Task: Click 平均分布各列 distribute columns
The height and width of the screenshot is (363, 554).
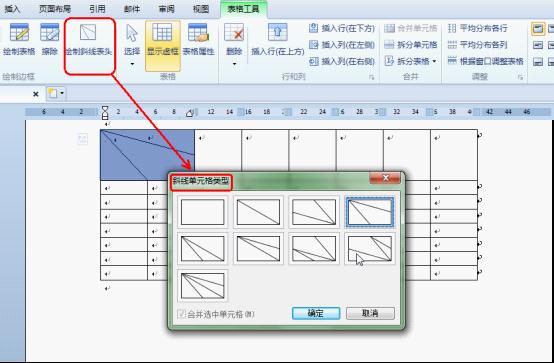Action: [x=478, y=45]
